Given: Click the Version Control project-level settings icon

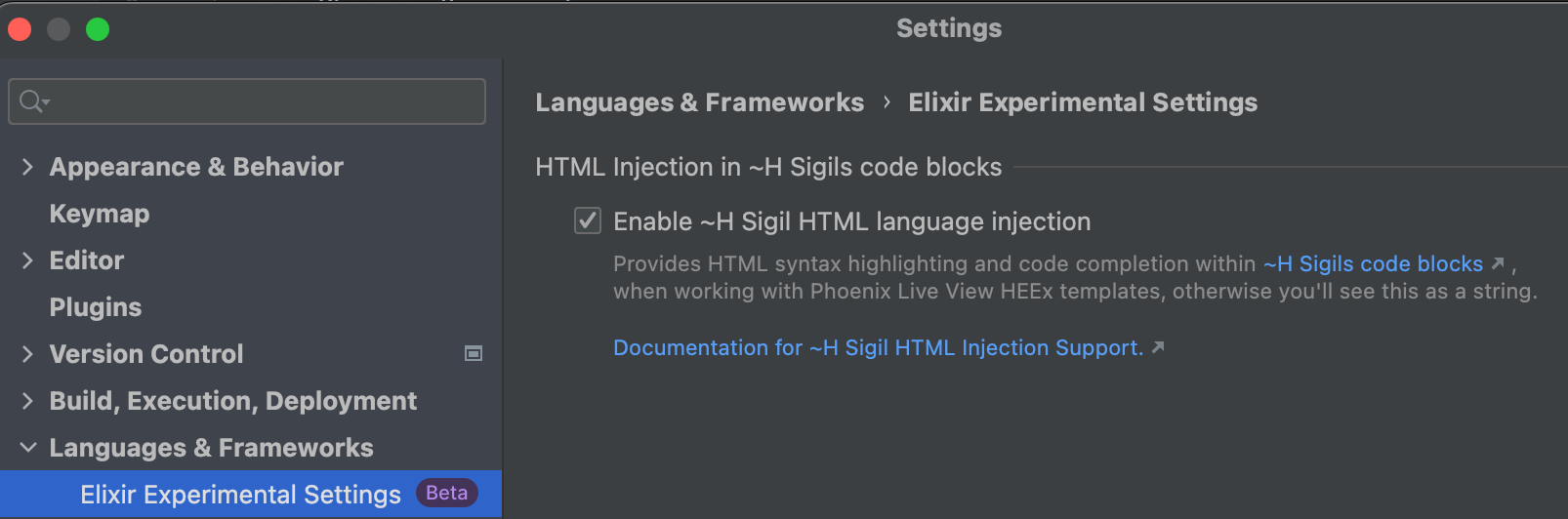Looking at the screenshot, I should click(474, 354).
